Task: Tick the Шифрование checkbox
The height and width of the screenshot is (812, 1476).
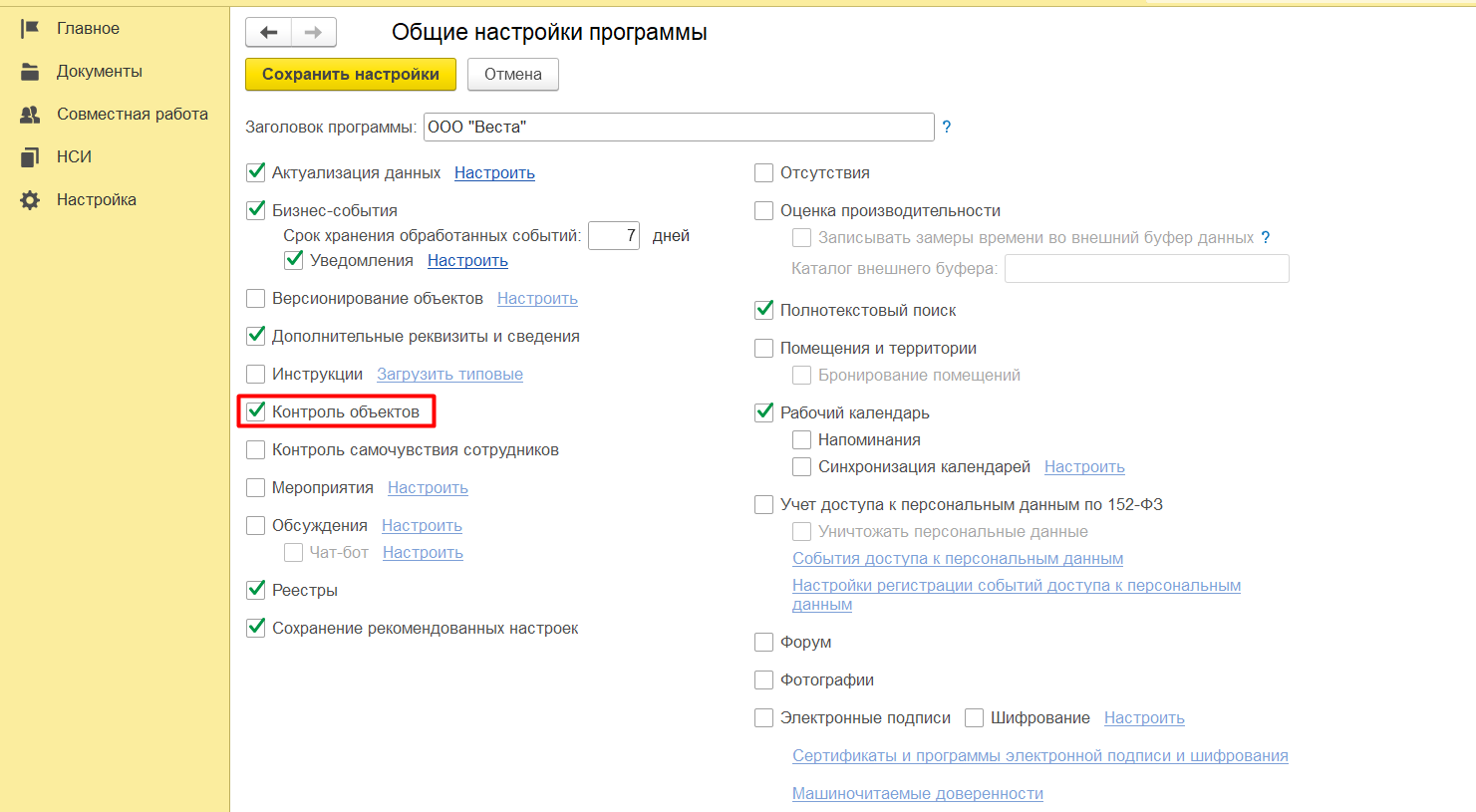Action: (x=975, y=718)
